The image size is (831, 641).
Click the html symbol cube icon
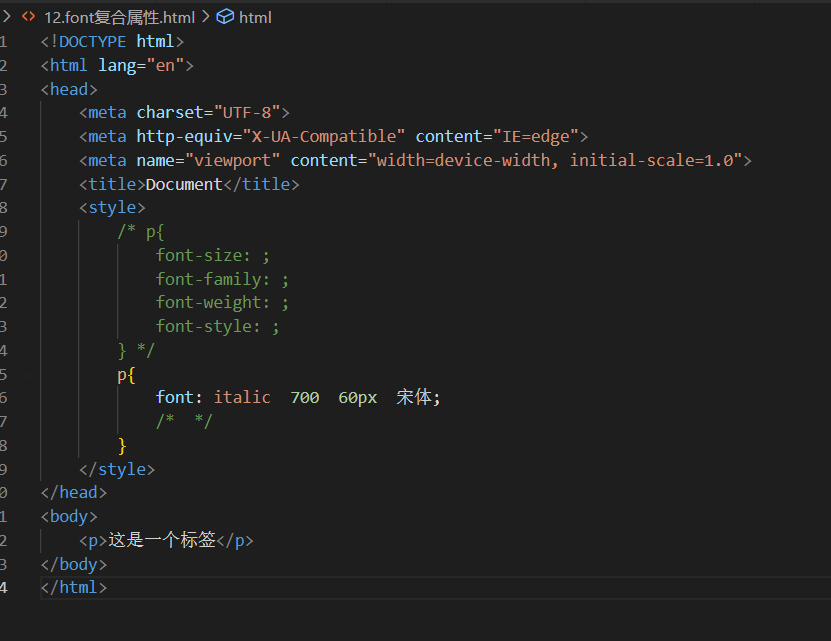(225, 17)
